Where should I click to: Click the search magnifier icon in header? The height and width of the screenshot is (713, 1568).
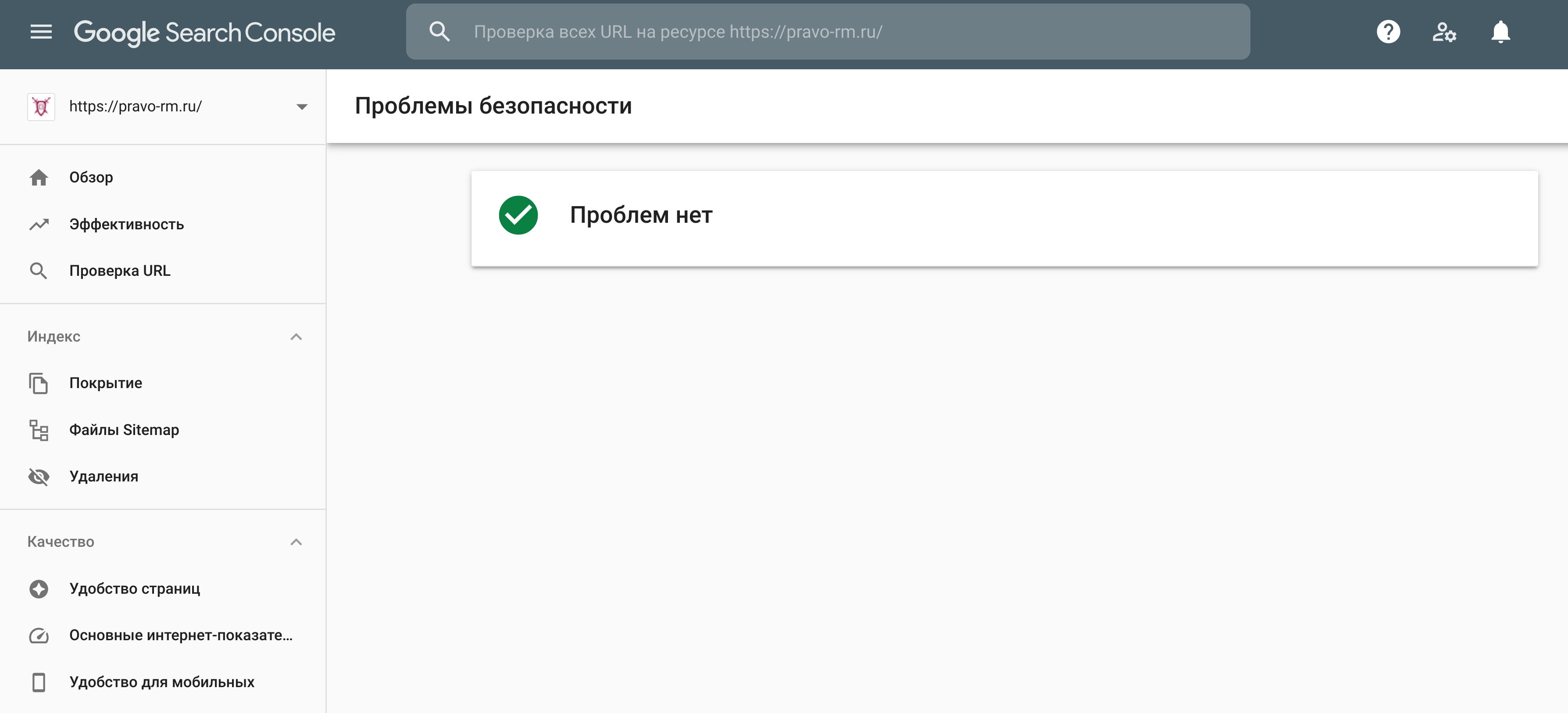pos(439,32)
